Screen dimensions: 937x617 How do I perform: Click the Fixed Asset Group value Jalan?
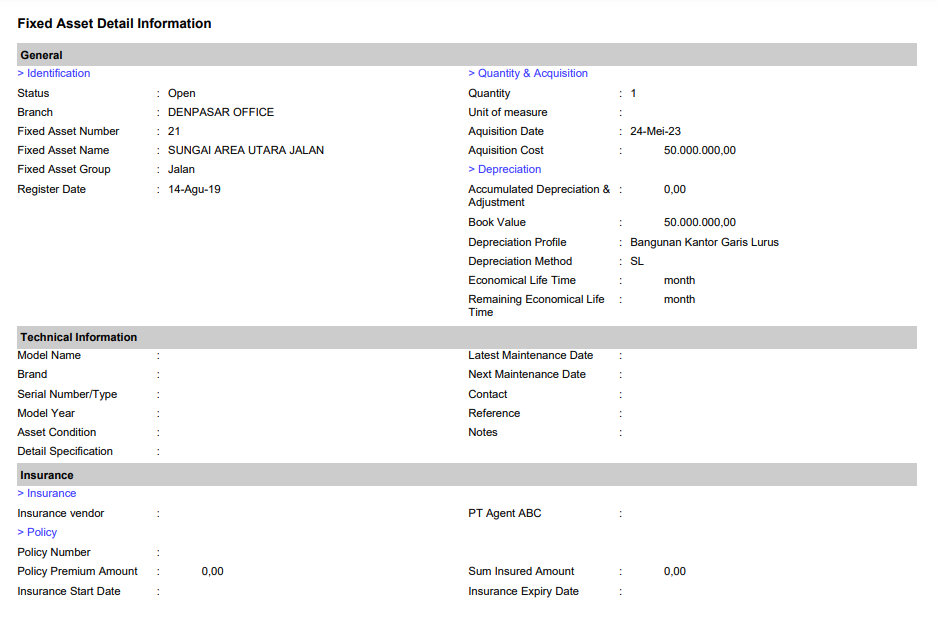(181, 169)
